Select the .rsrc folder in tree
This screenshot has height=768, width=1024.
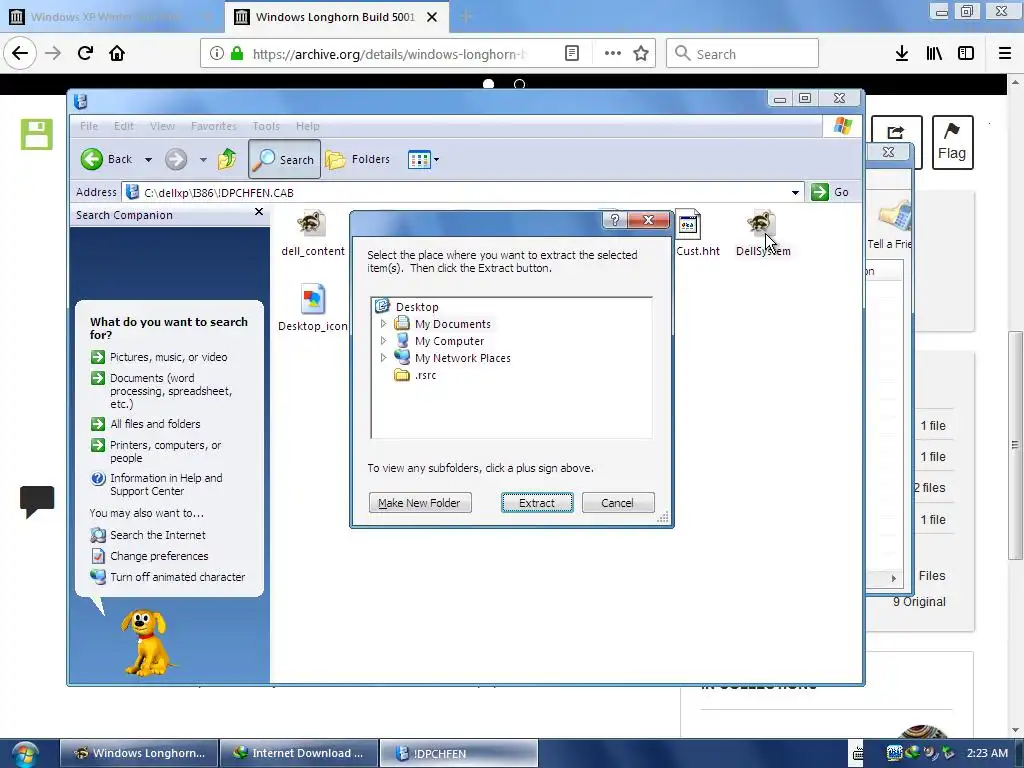point(425,375)
